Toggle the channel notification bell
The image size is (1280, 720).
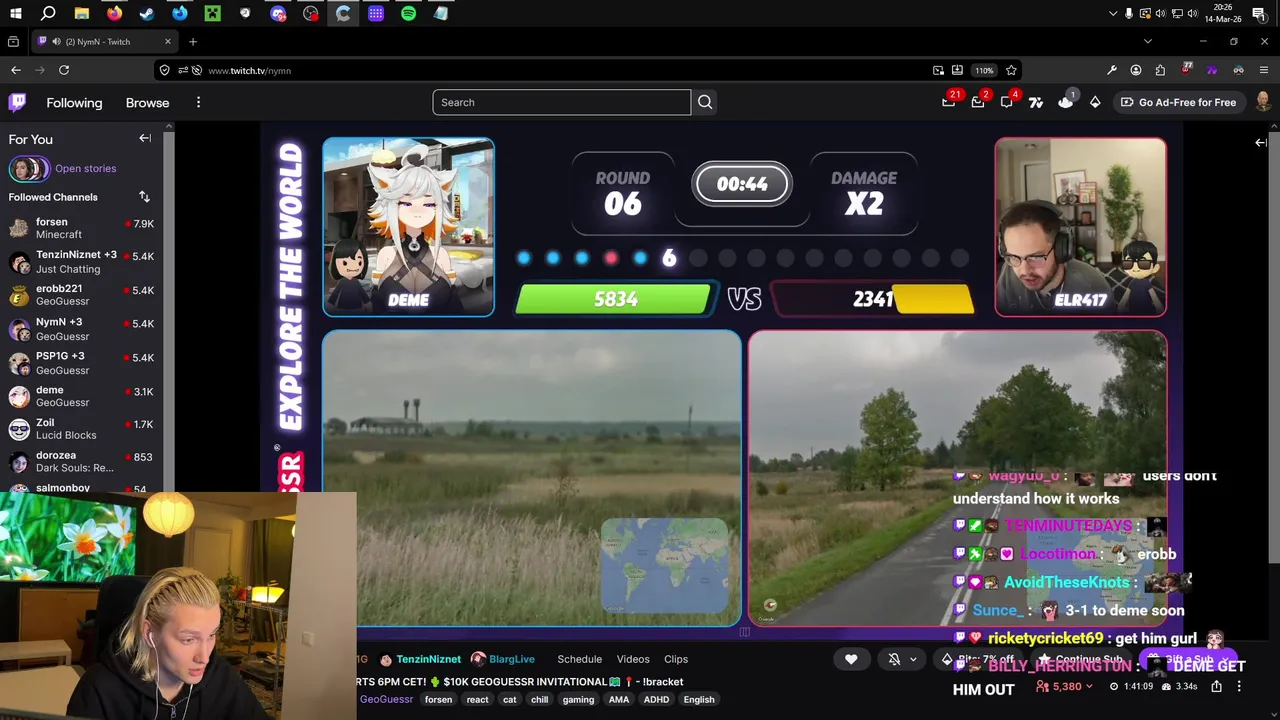click(x=895, y=659)
